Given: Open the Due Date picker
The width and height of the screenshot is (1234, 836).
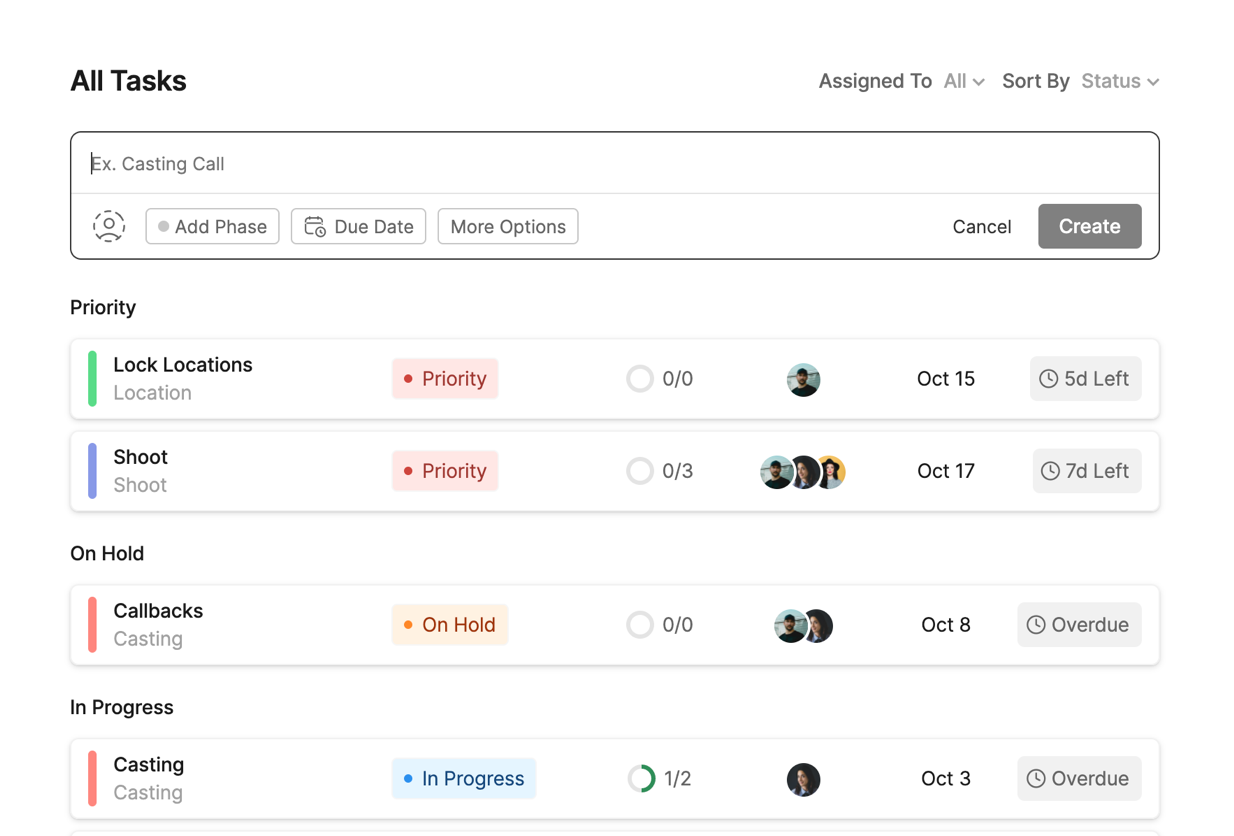Looking at the screenshot, I should click(358, 226).
